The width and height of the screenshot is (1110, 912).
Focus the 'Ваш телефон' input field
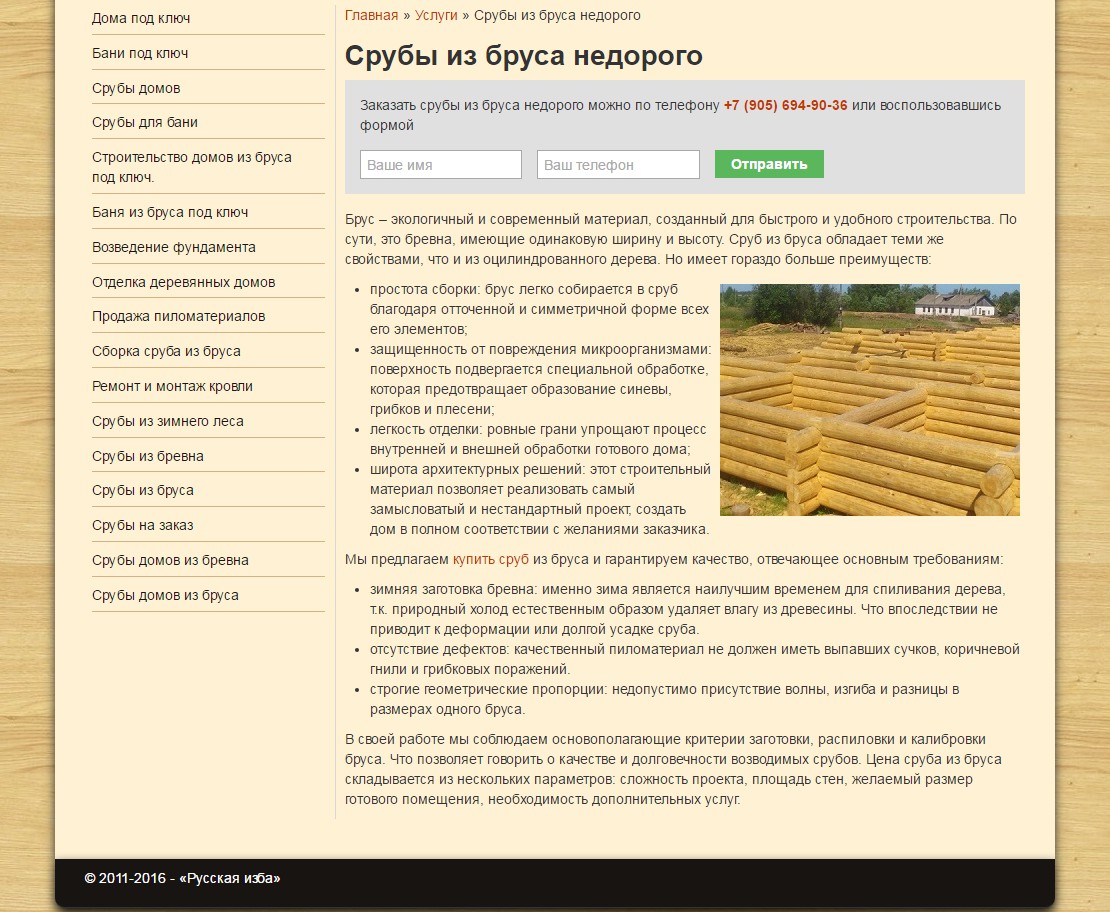pyautogui.click(x=618, y=164)
